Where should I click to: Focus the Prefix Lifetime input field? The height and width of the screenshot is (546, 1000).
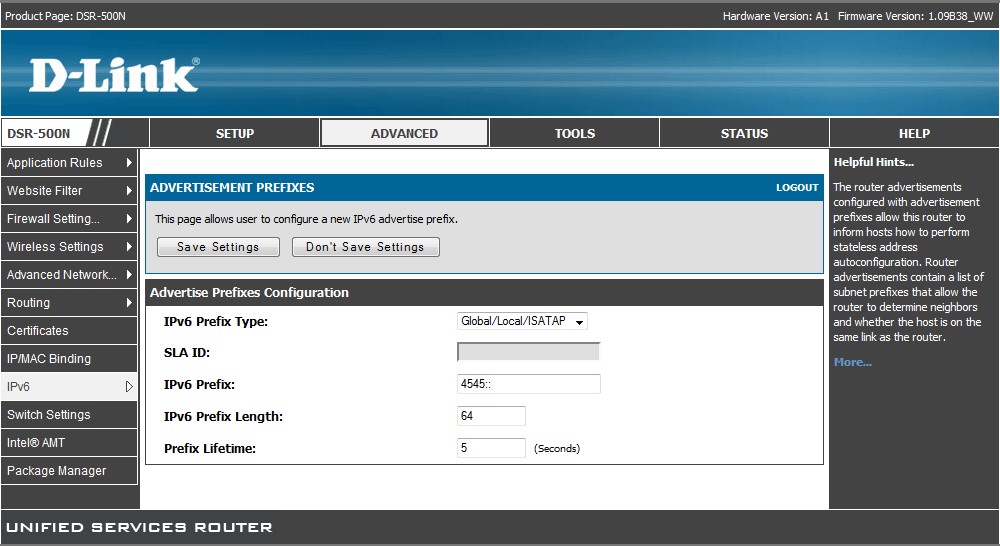[491, 448]
